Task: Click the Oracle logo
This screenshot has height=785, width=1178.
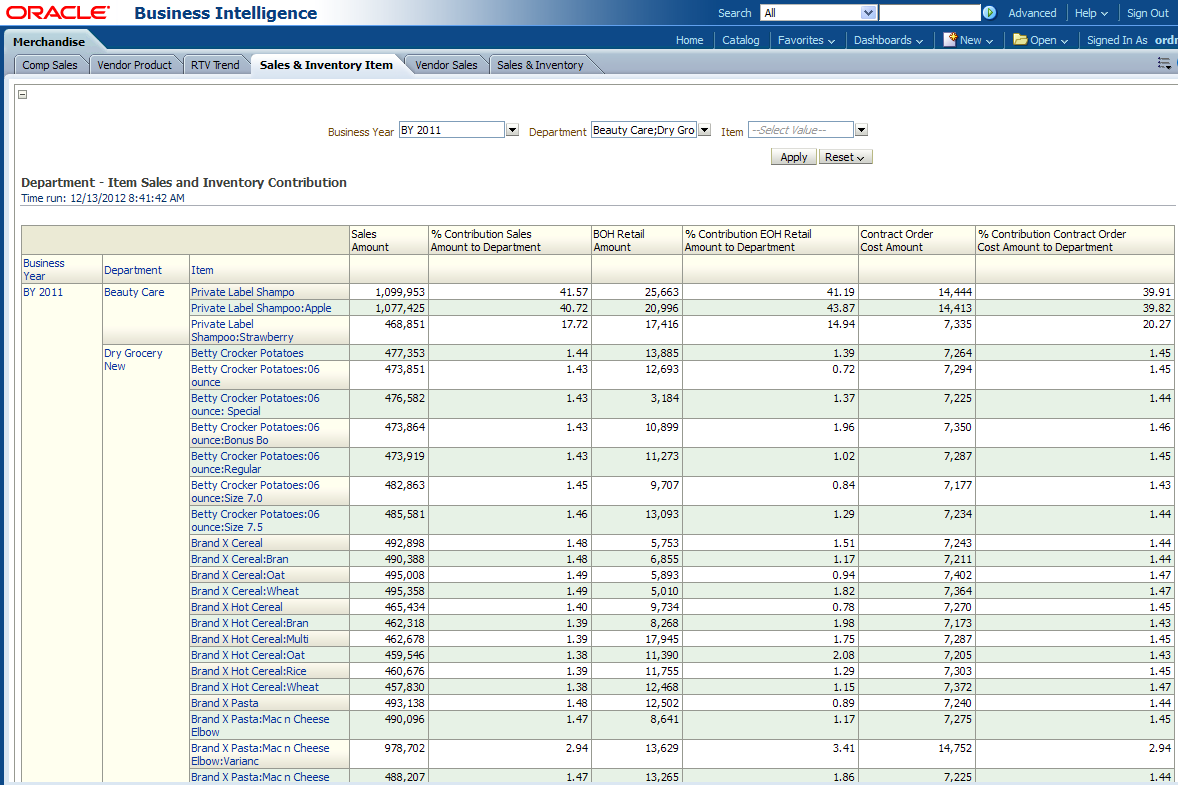Action: (59, 13)
